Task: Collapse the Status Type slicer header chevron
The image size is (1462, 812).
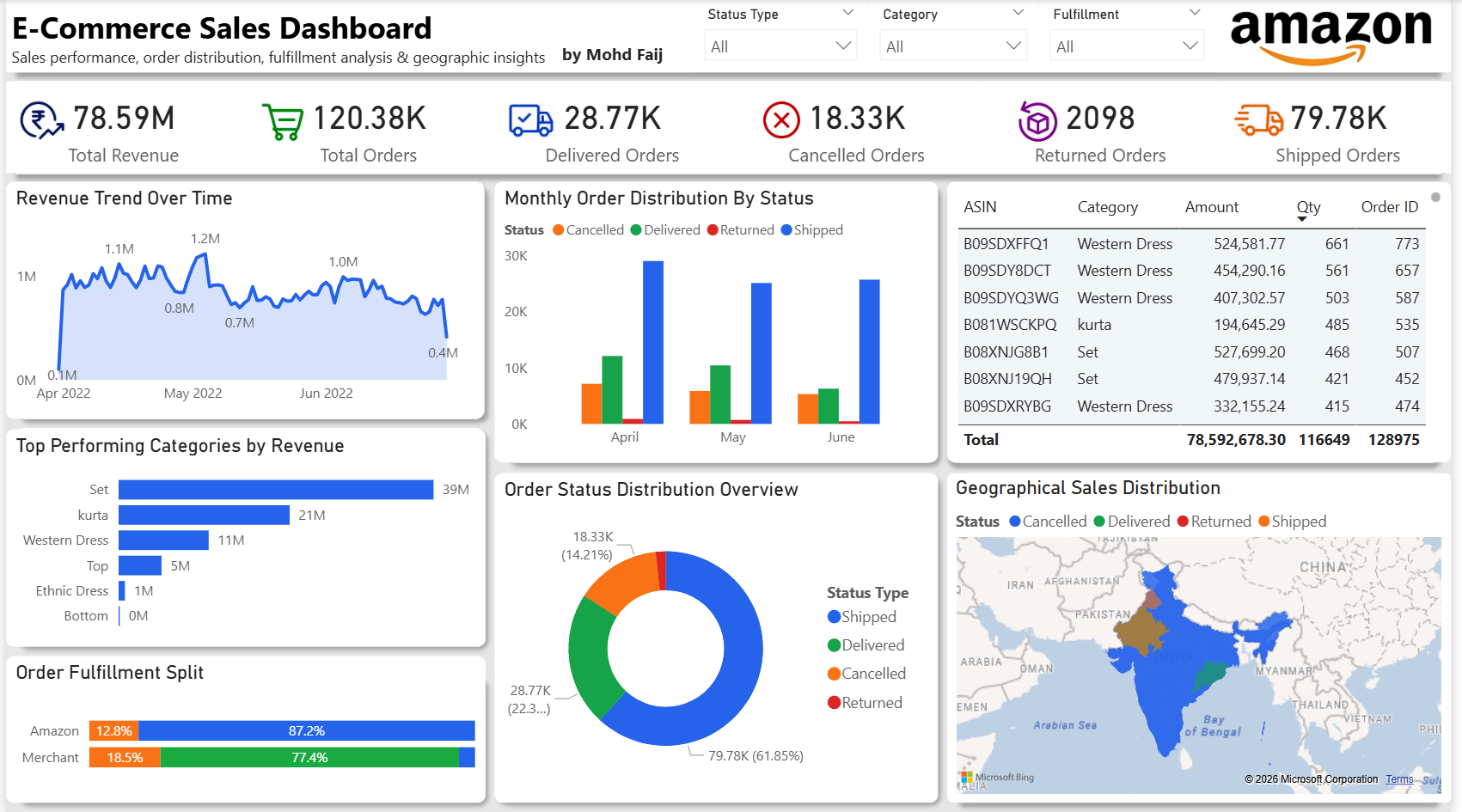Action: click(847, 13)
